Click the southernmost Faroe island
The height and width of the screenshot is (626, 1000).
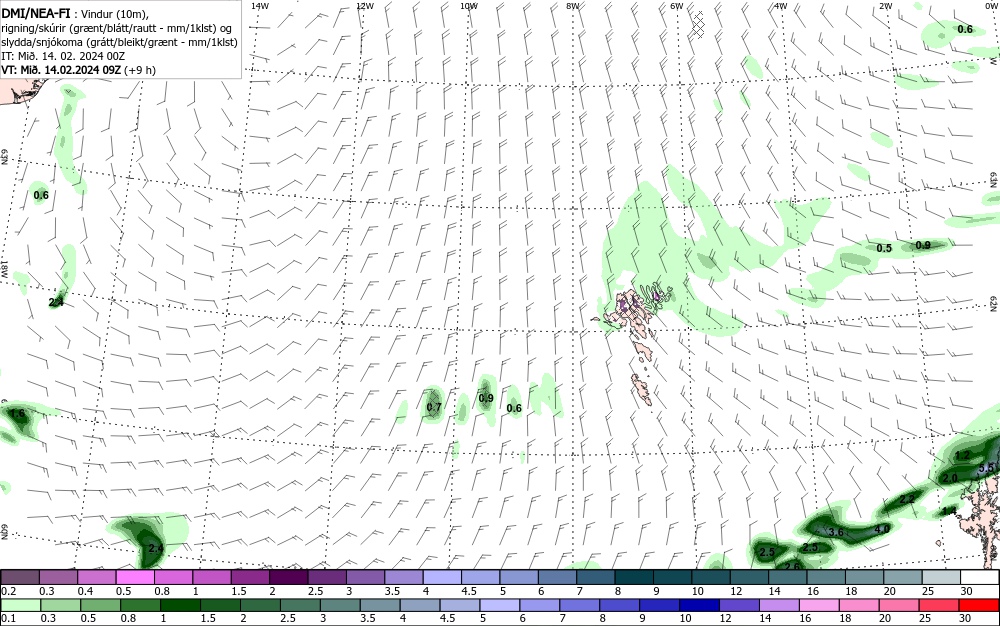coord(642,389)
